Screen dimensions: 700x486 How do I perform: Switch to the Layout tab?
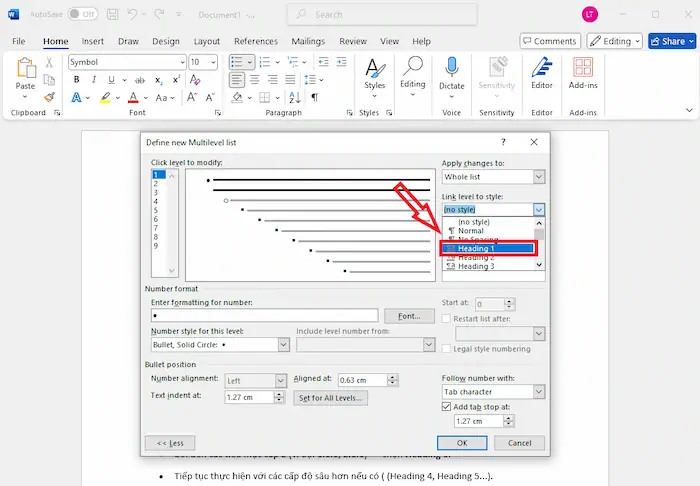[x=206, y=41]
